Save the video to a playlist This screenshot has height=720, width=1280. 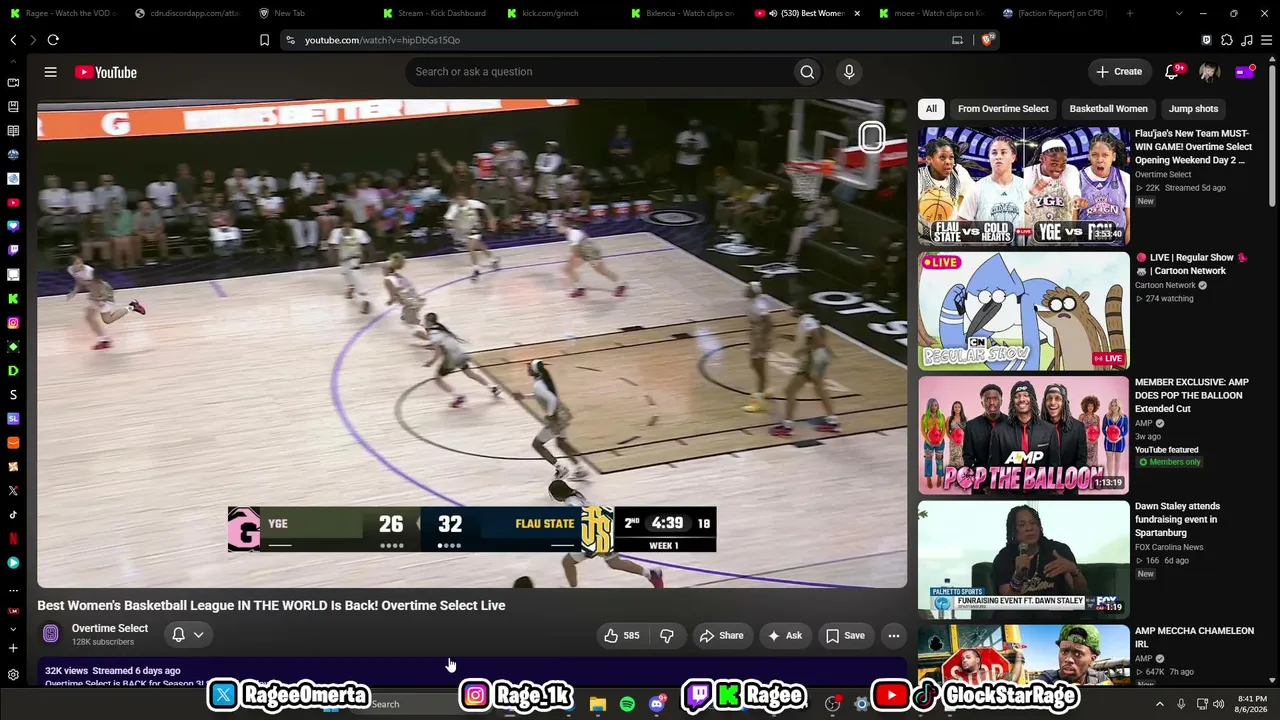tap(846, 635)
